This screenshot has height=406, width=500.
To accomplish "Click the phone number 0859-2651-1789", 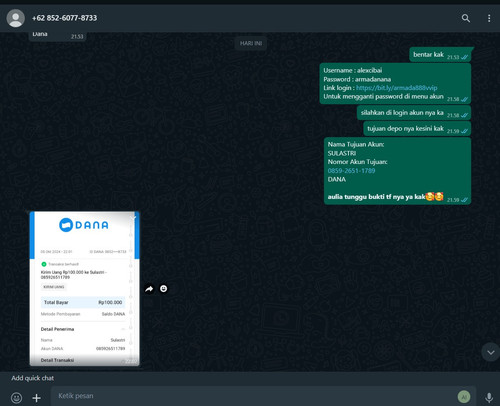I will [351, 171].
